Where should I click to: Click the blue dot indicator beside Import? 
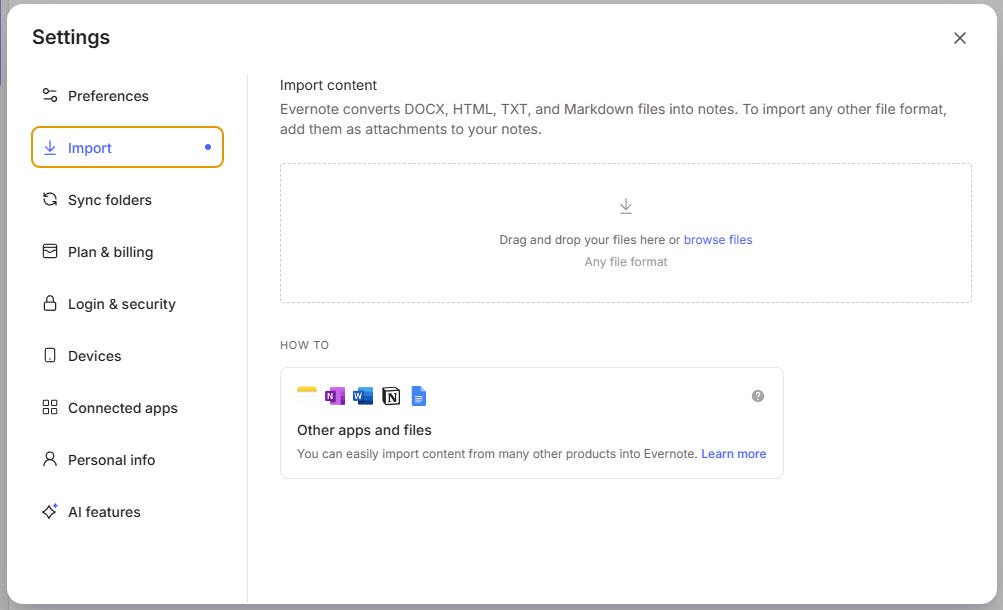208,147
